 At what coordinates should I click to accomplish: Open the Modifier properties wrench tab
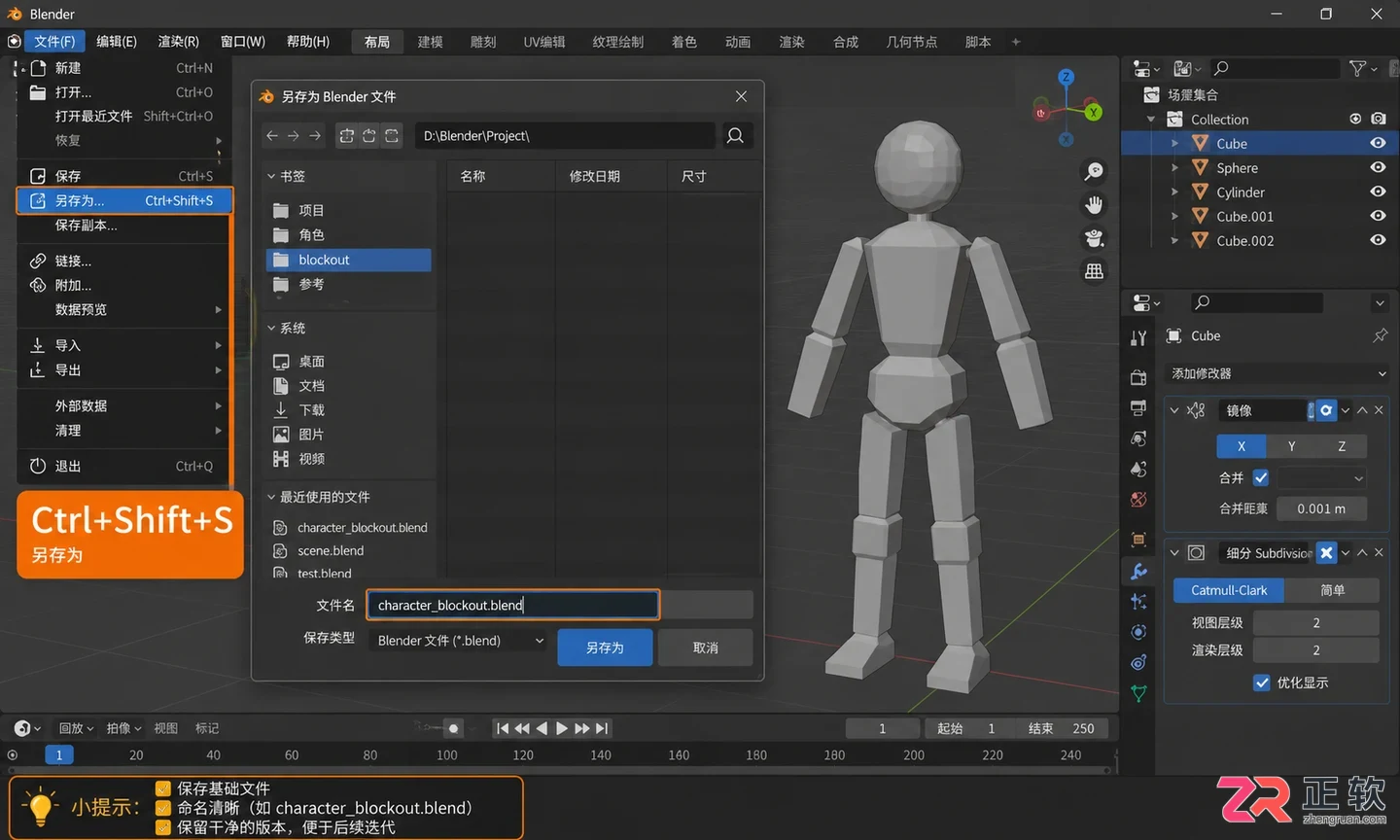pos(1138,572)
